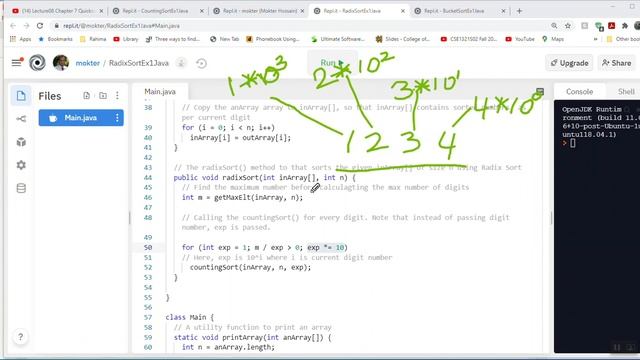Open the Ultimate Software bookmark
Viewport: 640px width, 360px height.
click(338, 39)
